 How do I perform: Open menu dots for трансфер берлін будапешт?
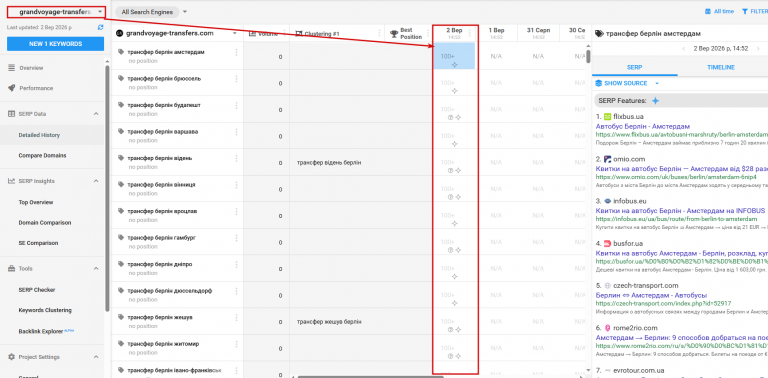point(237,105)
